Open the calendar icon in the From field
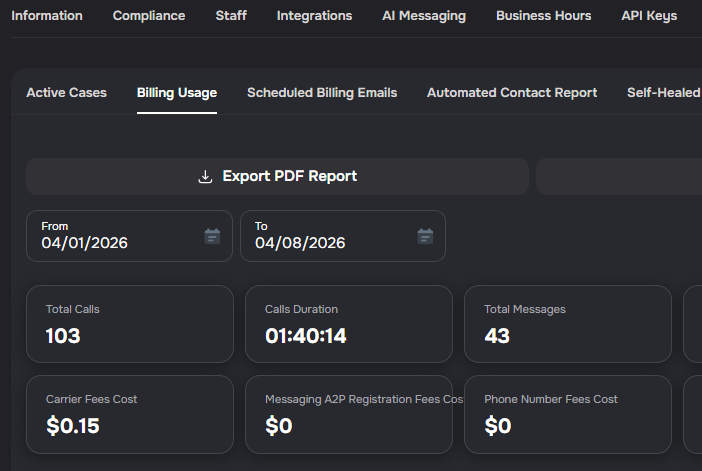Viewport: 702px width, 471px height. [212, 236]
